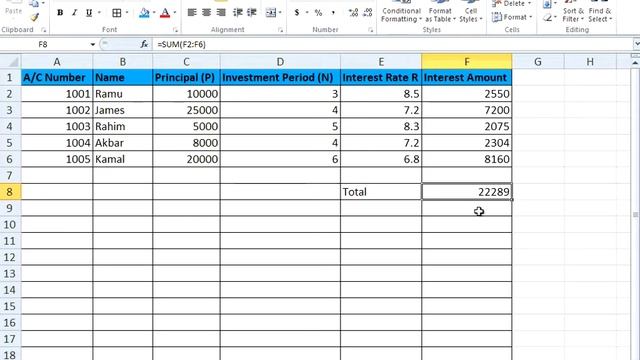Image resolution: width=640 pixels, height=360 pixels.
Task: Open the Accounting Format dropdown arrow
Action: [307, 13]
